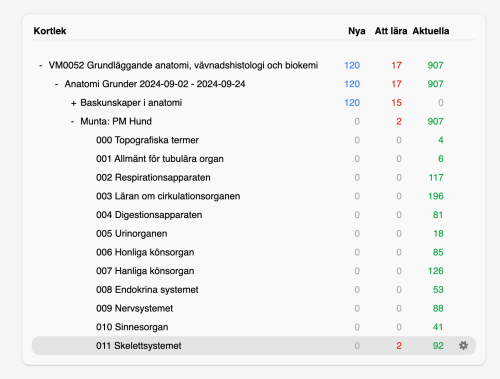Click learning count 15 for Baskunskaper i anatomi
The image size is (500, 379).
(396, 103)
